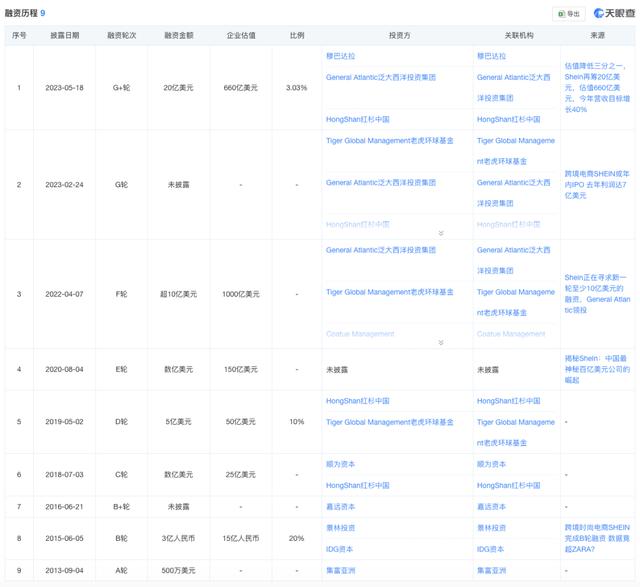The width and height of the screenshot is (640, 587).
Task: Select the amount cell 500万美元
Action: tap(179, 570)
